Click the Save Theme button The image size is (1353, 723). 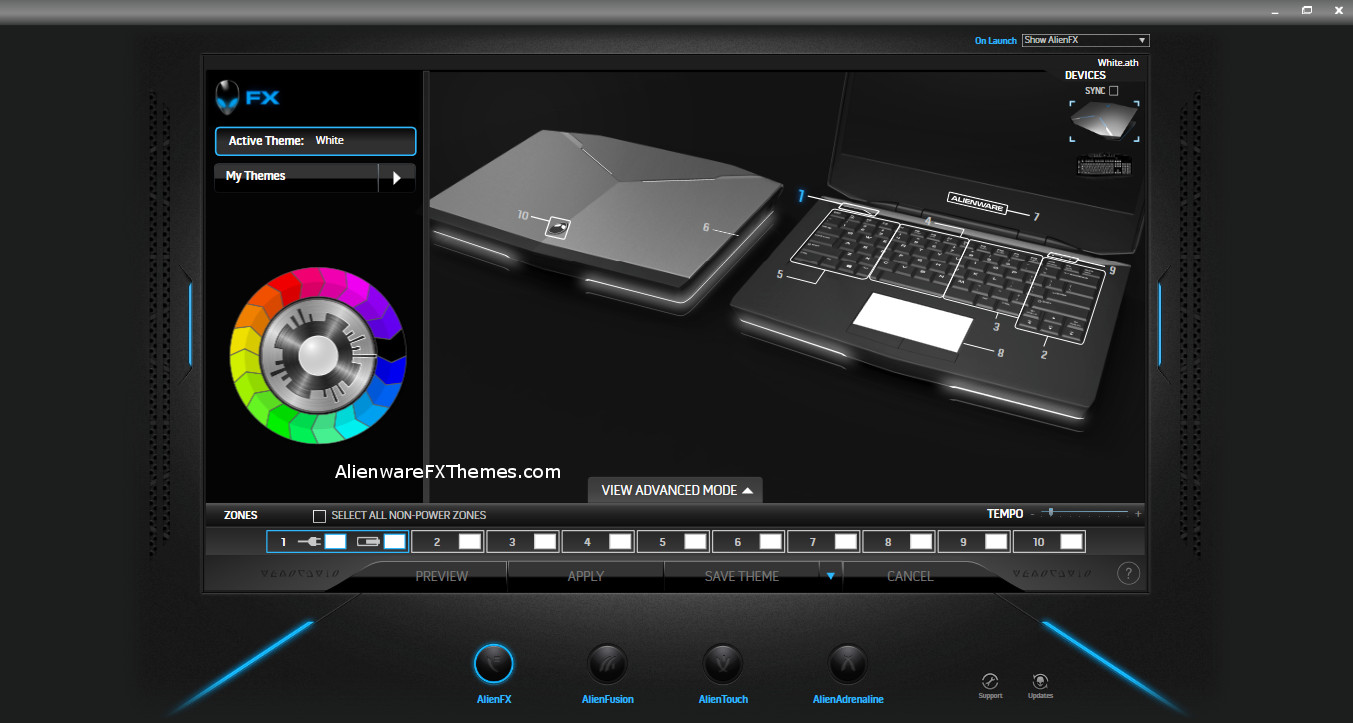tap(742, 576)
